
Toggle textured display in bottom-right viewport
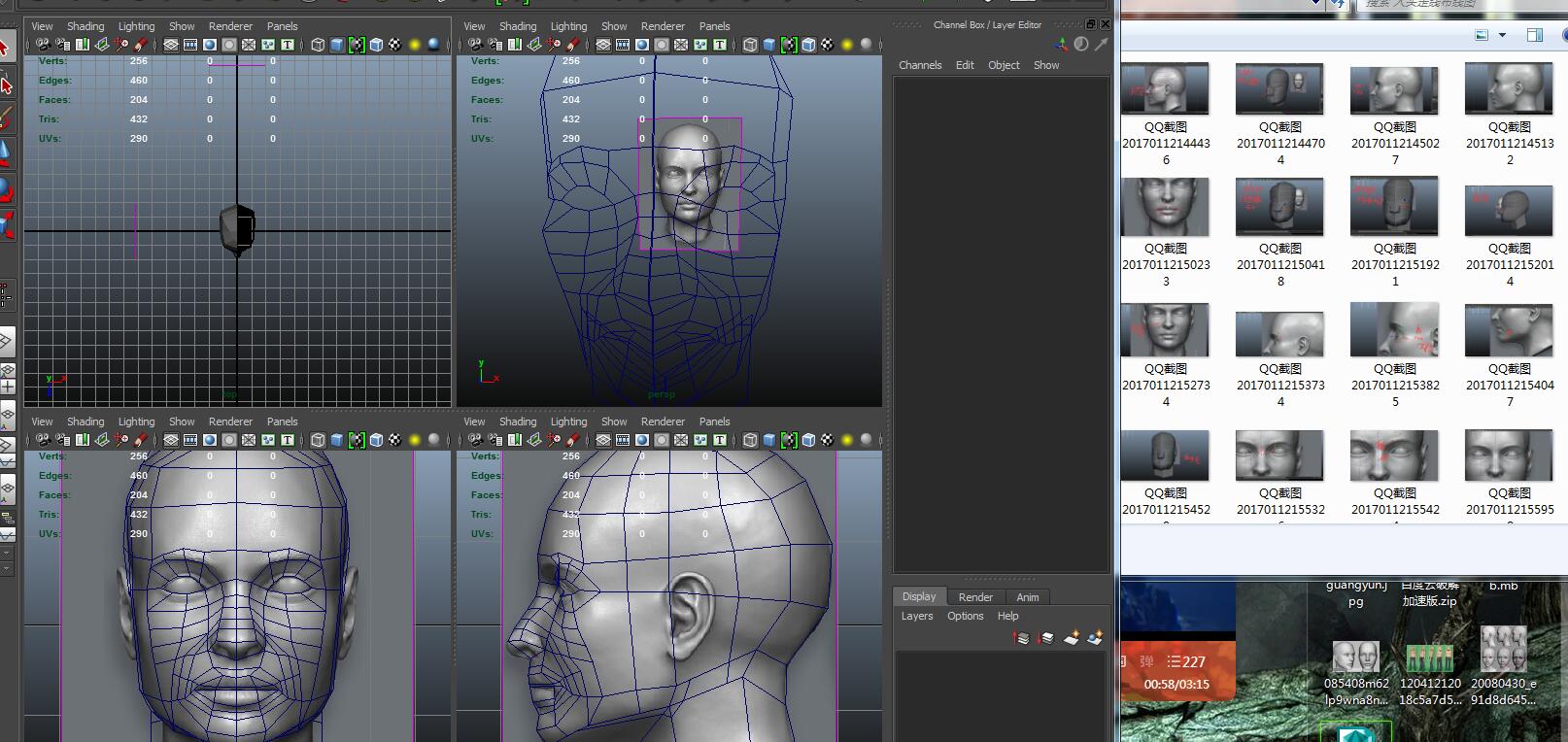827,440
